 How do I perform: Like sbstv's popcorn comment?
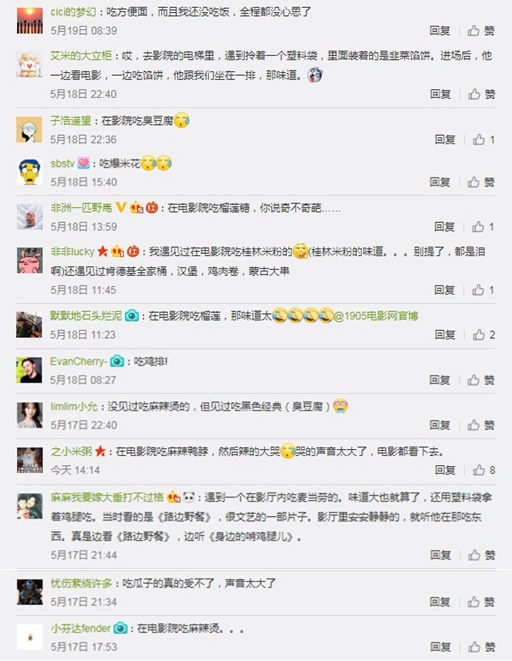point(480,182)
